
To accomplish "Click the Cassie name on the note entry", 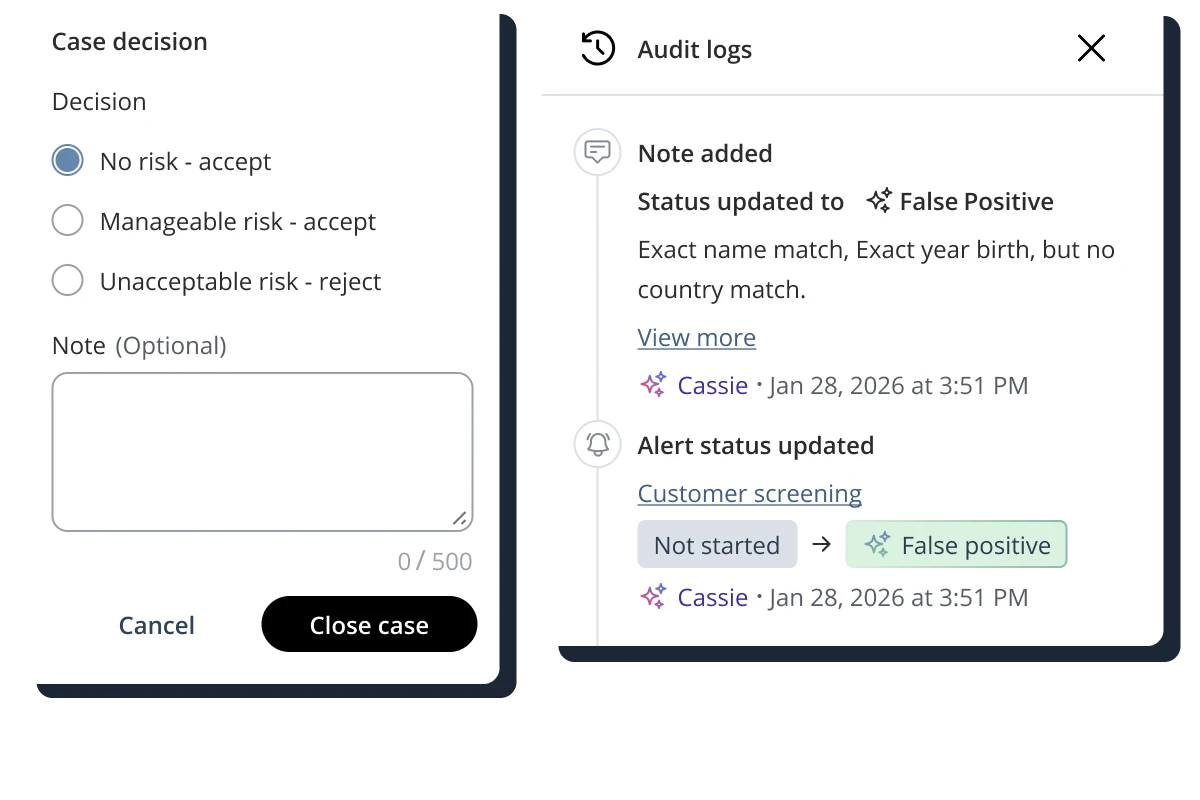I will tap(712, 385).
